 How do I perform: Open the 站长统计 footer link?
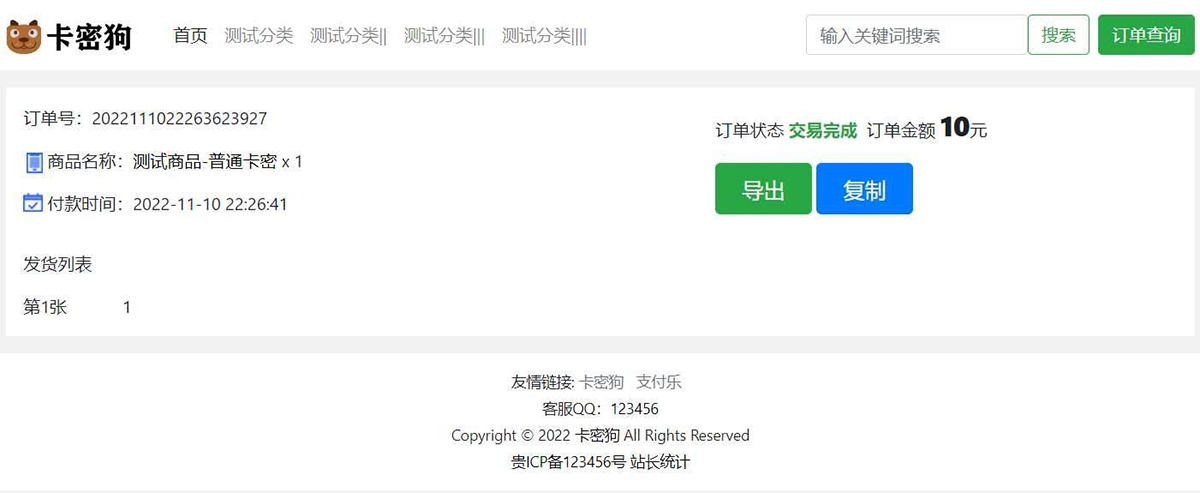[x=660, y=462]
